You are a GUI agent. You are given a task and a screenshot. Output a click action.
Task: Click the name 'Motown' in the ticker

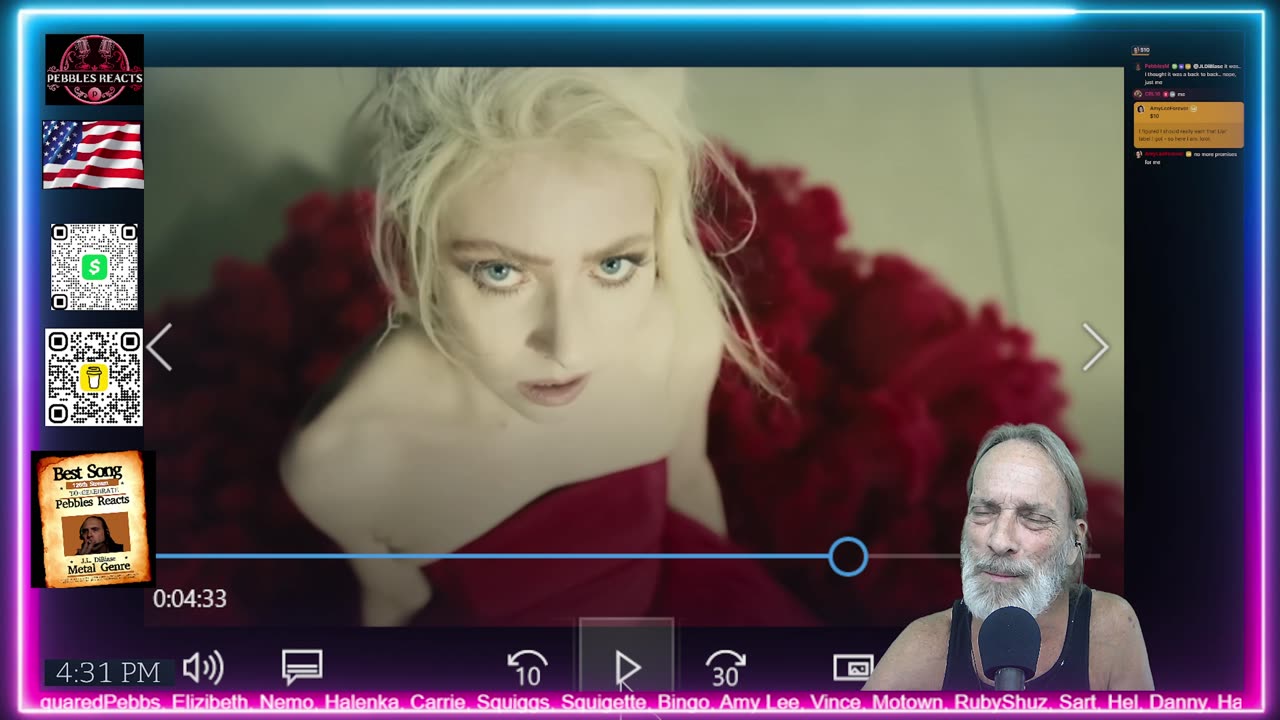[x=906, y=702]
